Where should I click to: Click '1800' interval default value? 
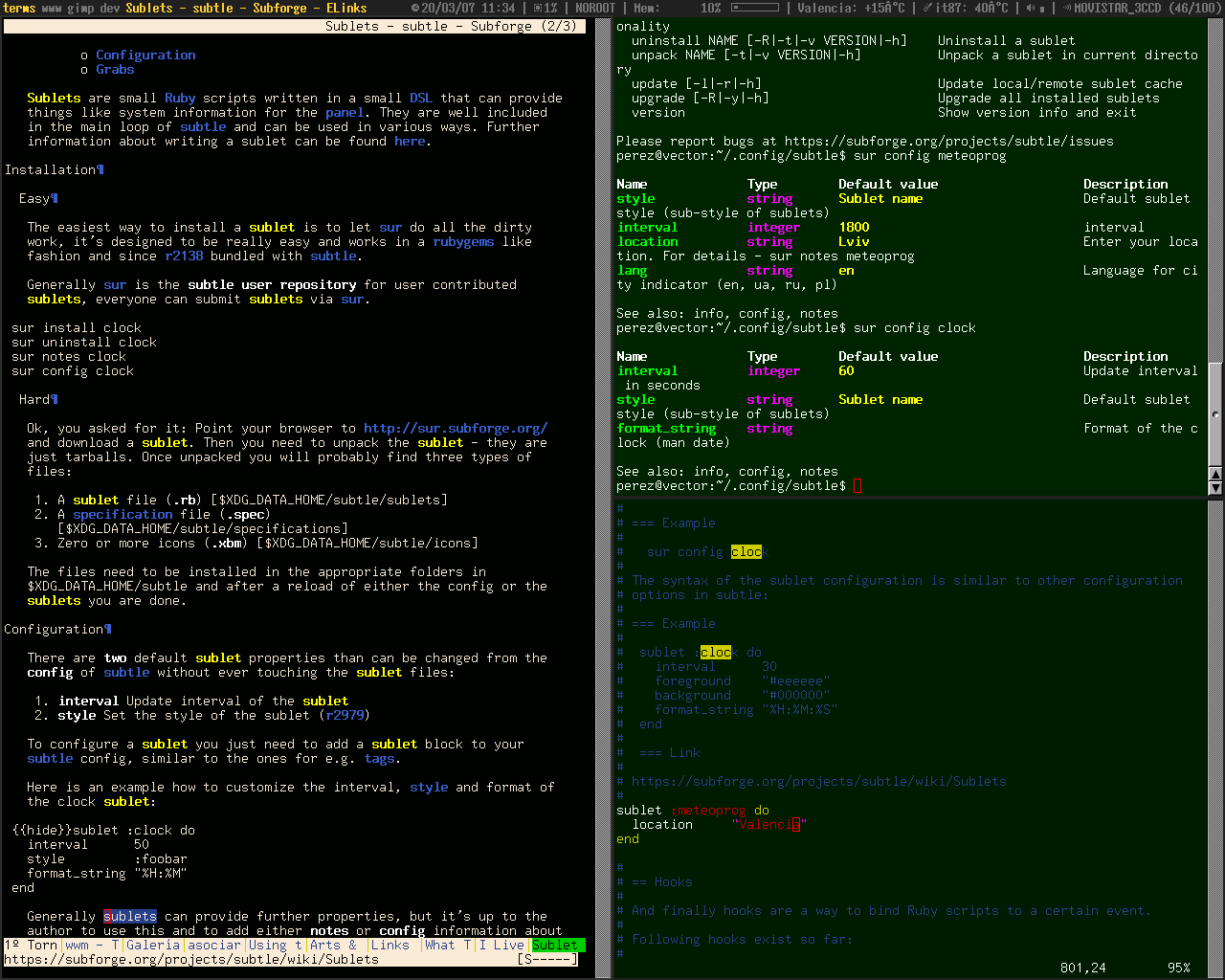[854, 227]
